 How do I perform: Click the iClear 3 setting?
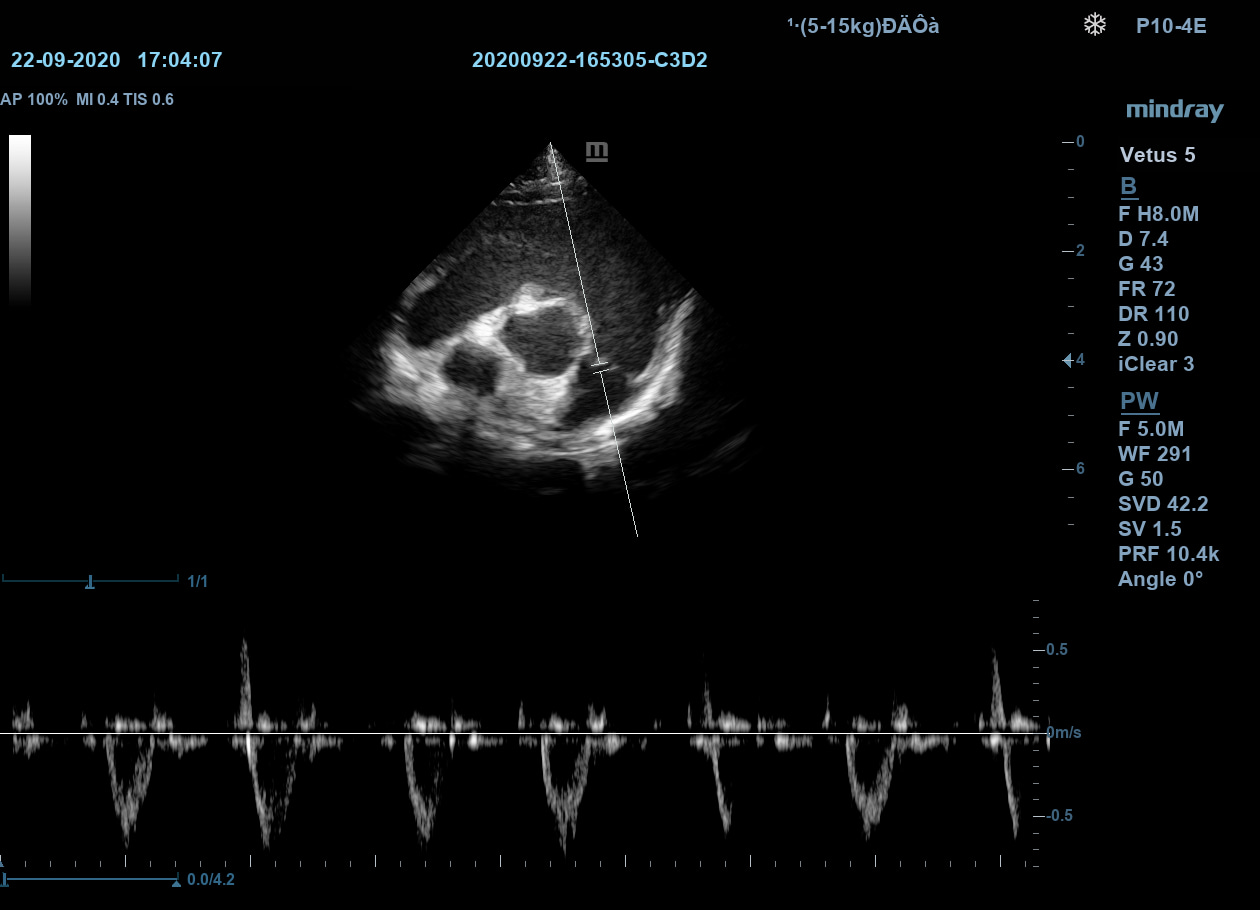point(1155,364)
